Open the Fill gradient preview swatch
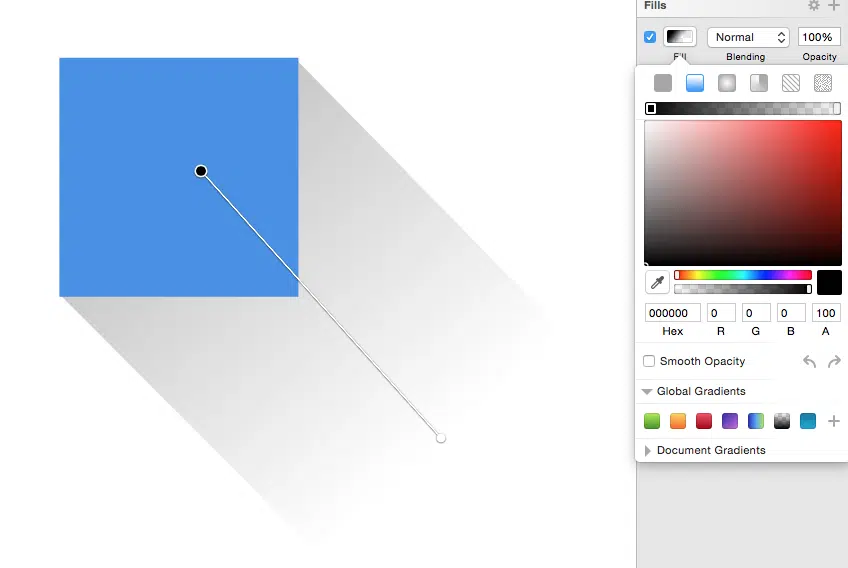The height and width of the screenshot is (568, 848). click(680, 37)
